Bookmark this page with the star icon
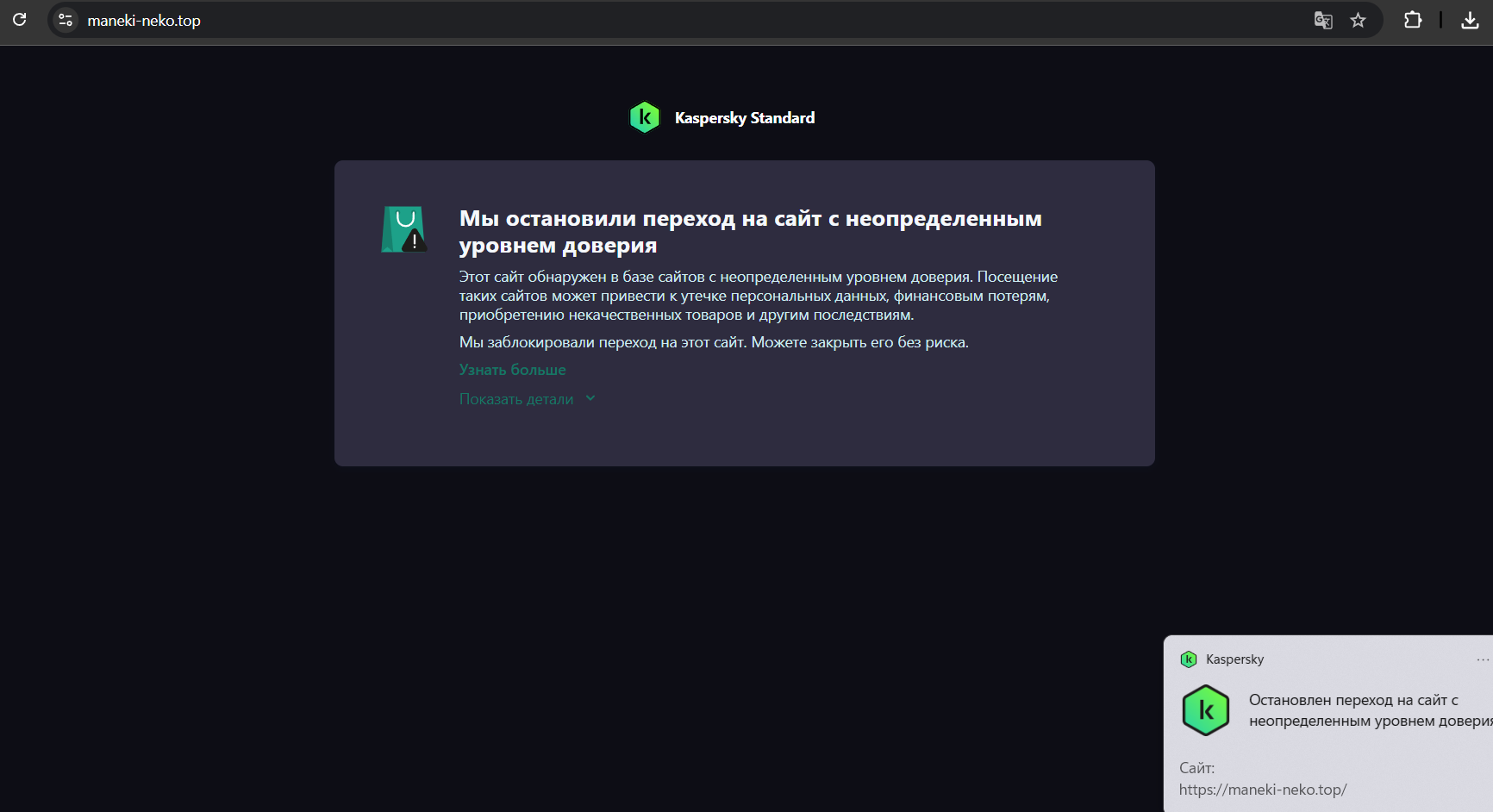The image size is (1493, 812). [x=1359, y=21]
